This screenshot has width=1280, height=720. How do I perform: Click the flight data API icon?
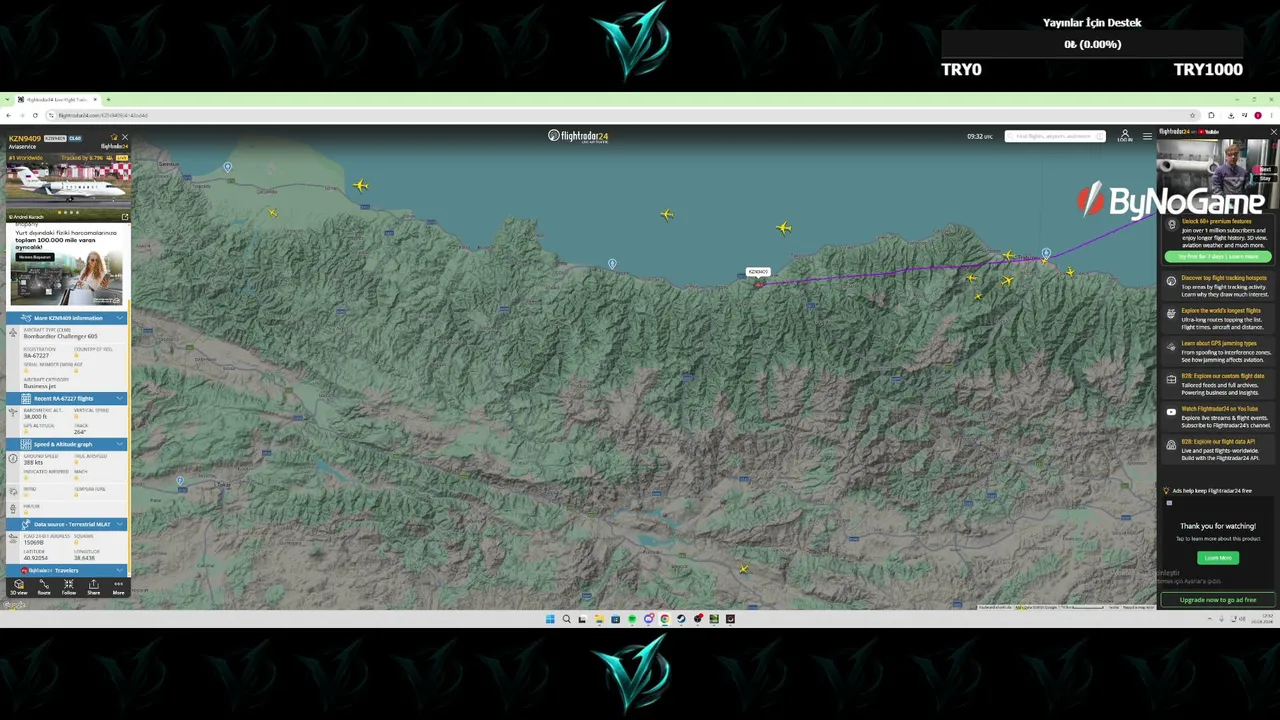[x=1171, y=445]
